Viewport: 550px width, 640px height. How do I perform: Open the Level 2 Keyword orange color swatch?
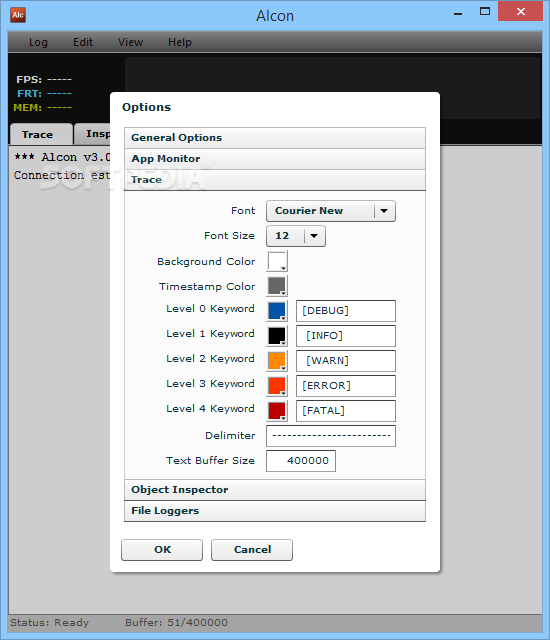(277, 361)
